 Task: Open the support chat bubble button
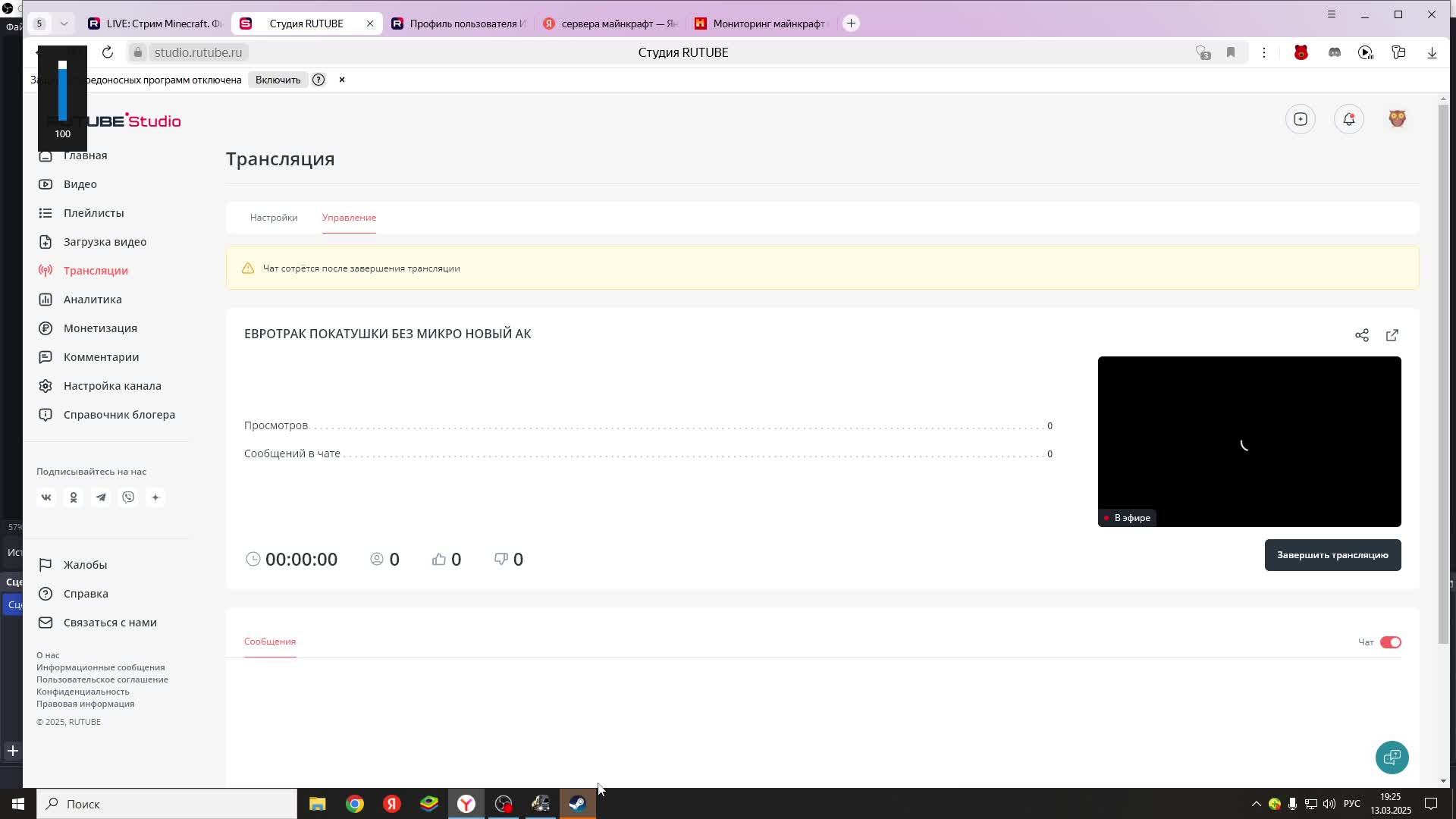tap(1392, 758)
